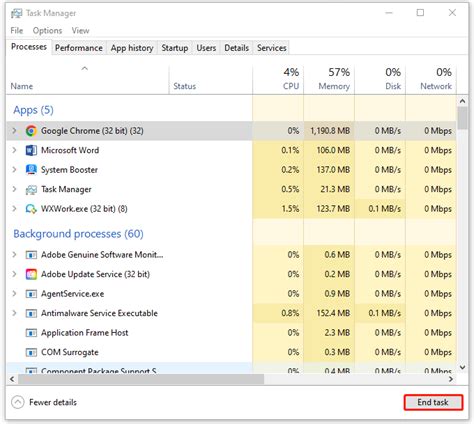Image resolution: width=474 pixels, height=424 pixels.
Task: Expand the AgentService.exe entry
Action: click(14, 294)
